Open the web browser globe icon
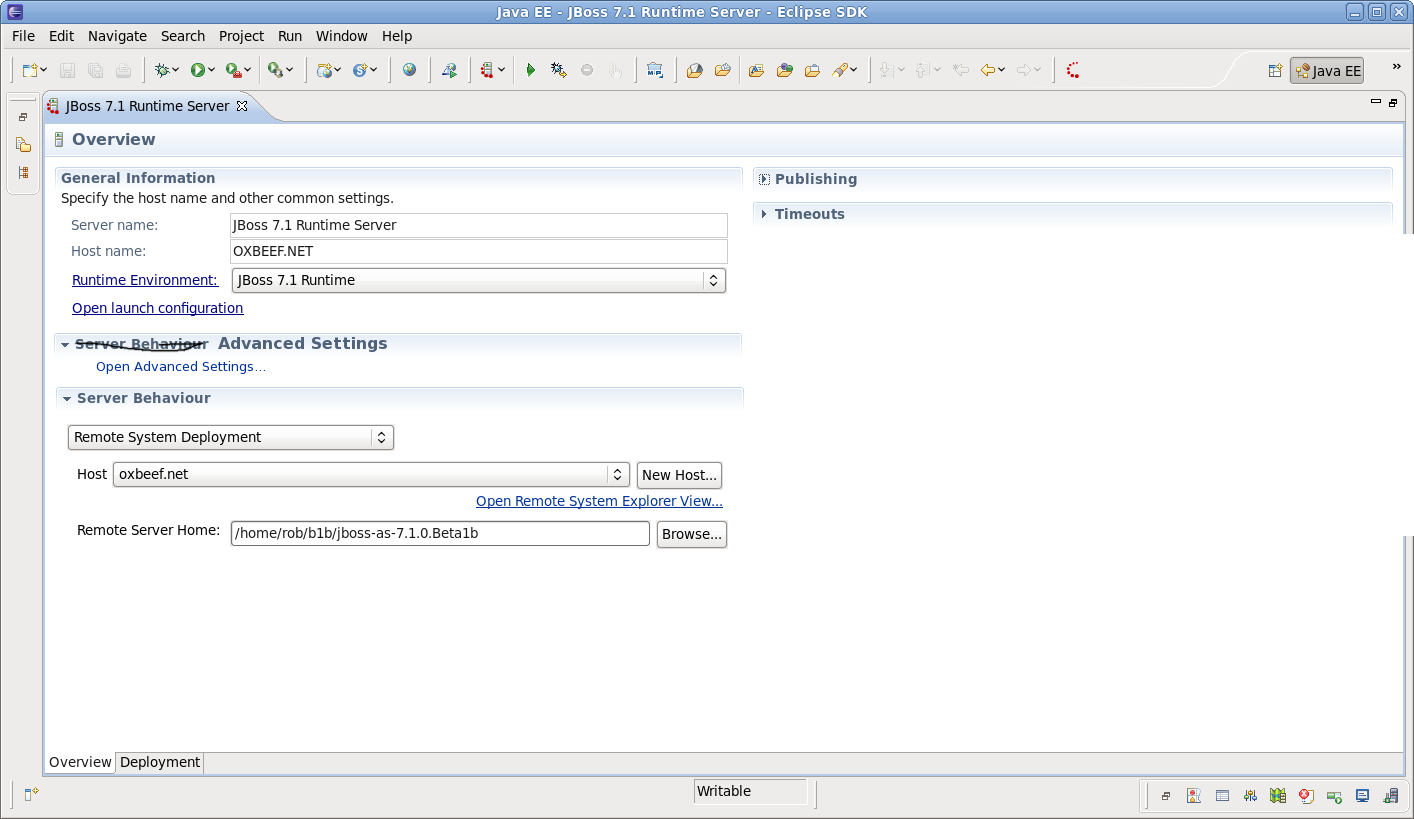The width and height of the screenshot is (1414, 819). (x=410, y=70)
